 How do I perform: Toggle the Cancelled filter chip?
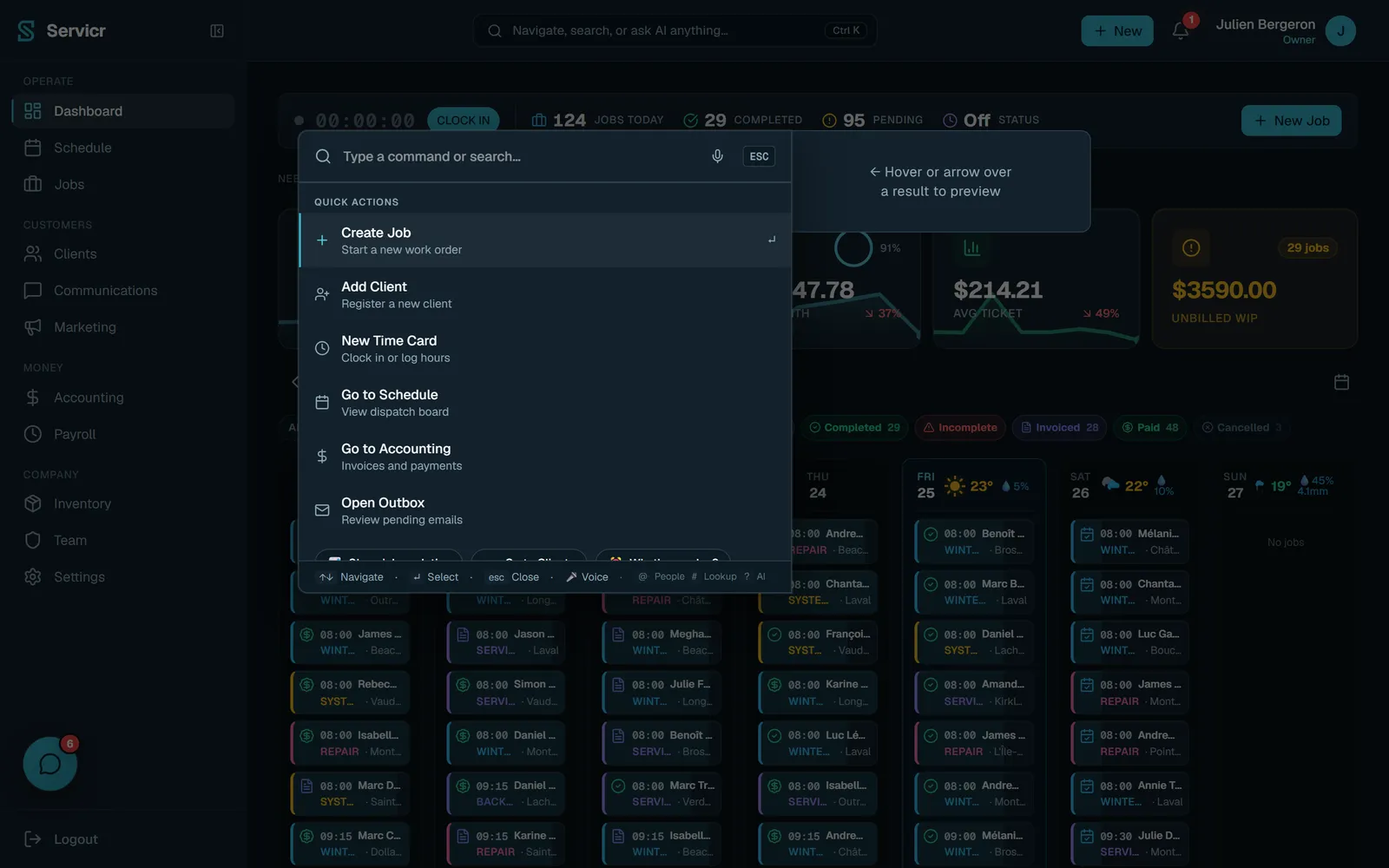tap(1241, 427)
